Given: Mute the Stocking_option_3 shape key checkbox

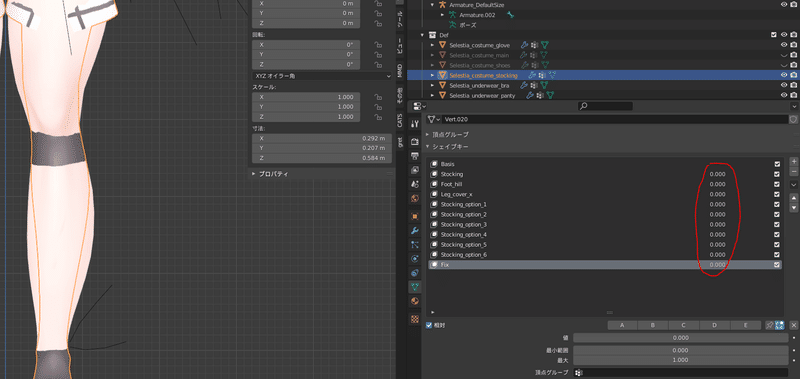Looking at the screenshot, I should (x=777, y=224).
